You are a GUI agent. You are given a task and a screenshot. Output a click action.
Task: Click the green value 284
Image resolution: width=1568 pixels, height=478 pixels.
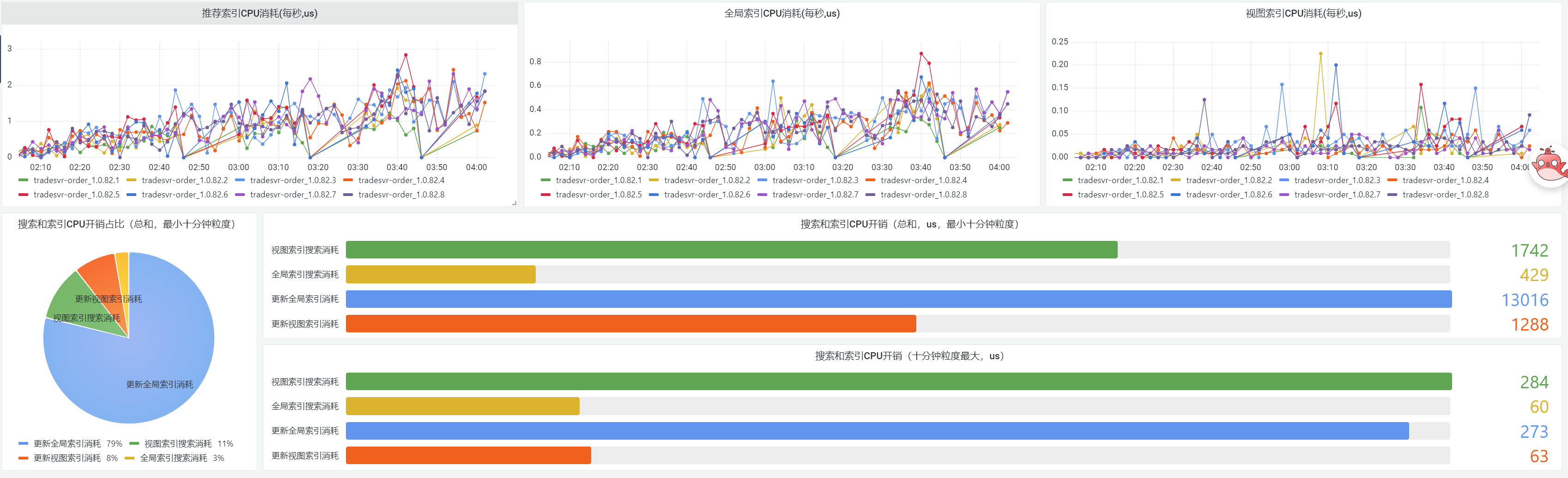click(1534, 382)
